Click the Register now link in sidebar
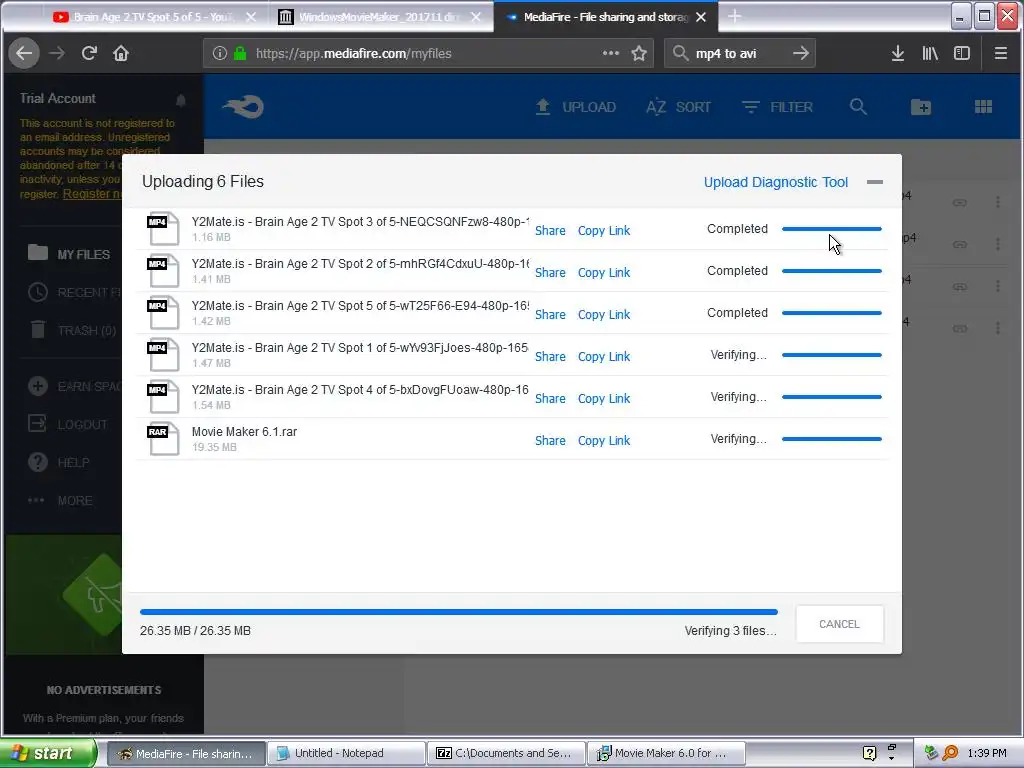 tap(92, 194)
